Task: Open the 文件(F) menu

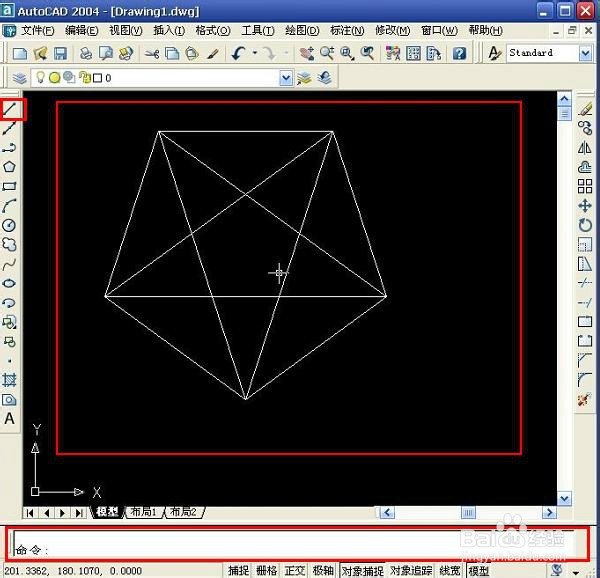Action: click(x=37, y=31)
